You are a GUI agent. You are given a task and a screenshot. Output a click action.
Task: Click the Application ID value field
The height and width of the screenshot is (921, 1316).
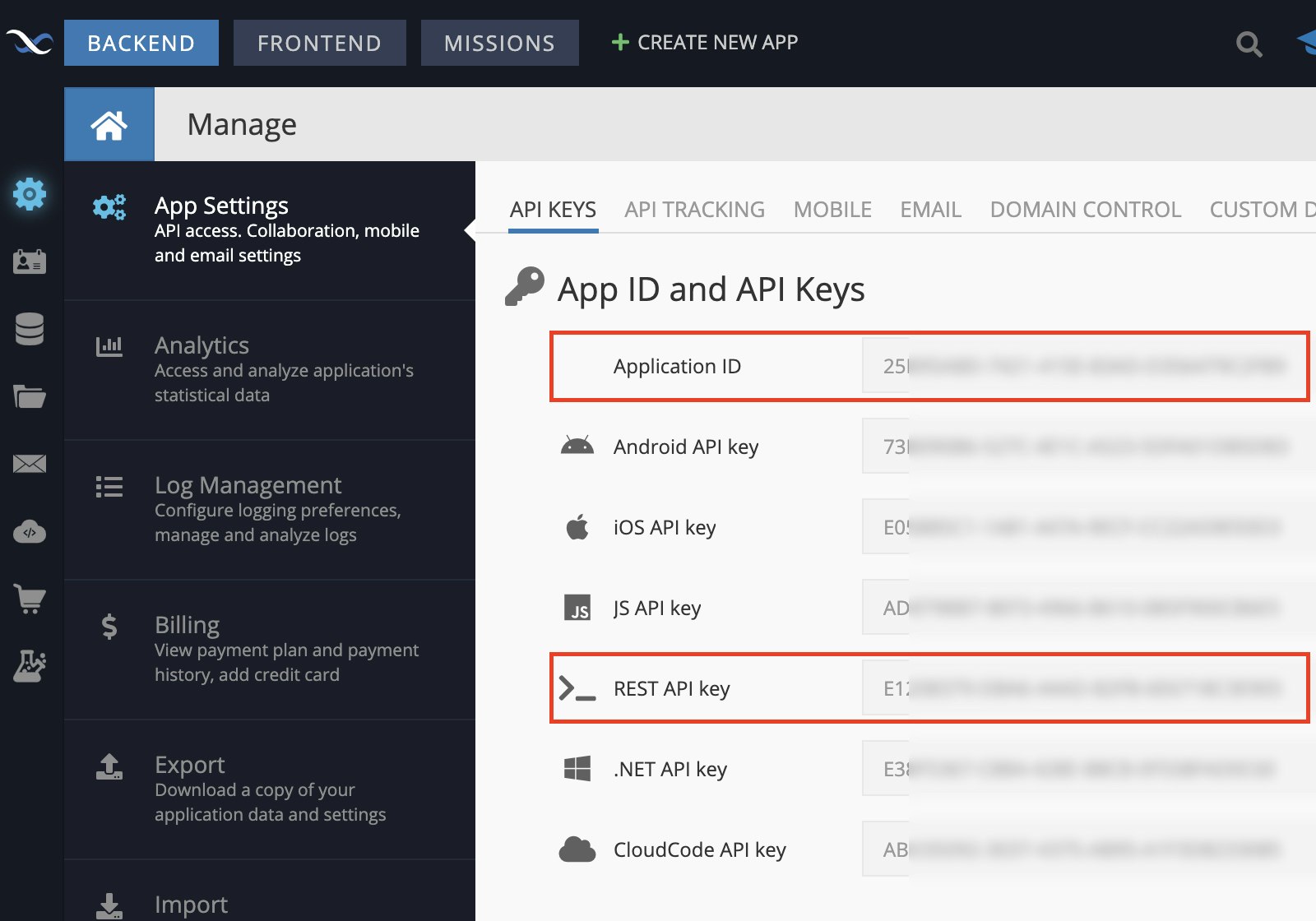[1089, 365]
